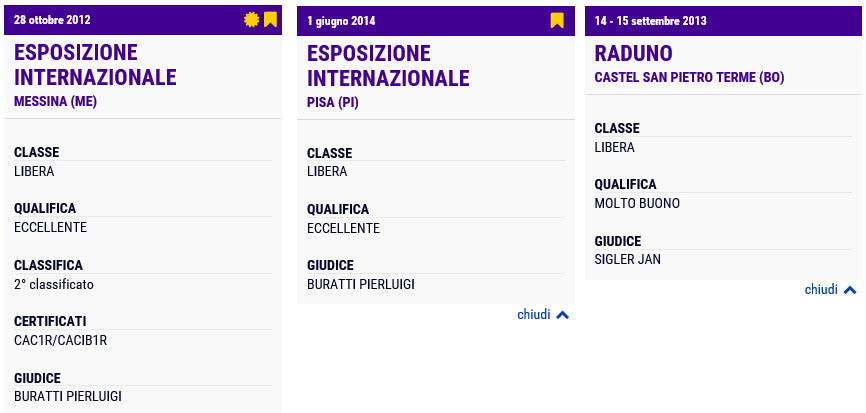
Task: Click the 2° classificato ranking value
Action: [x=54, y=285]
